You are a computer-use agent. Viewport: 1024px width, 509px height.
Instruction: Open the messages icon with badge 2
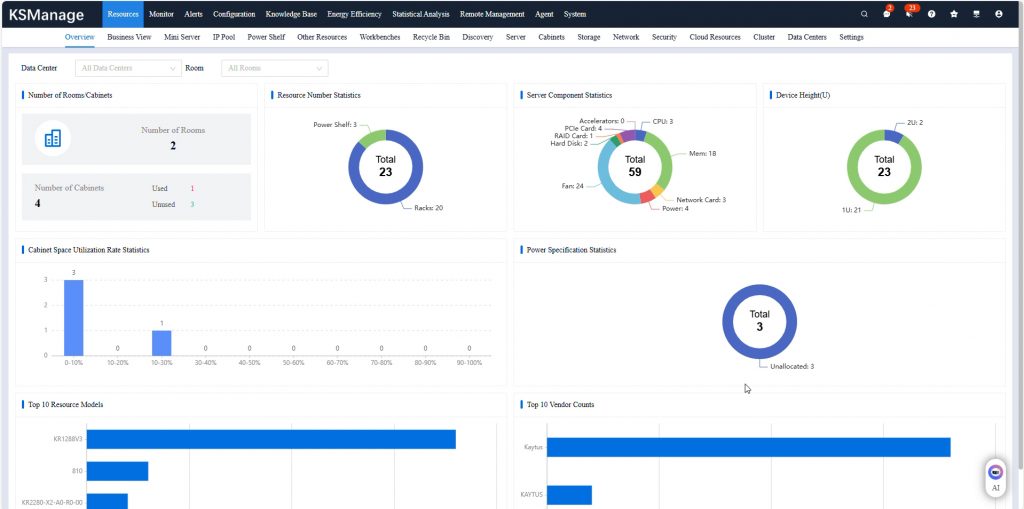point(886,14)
